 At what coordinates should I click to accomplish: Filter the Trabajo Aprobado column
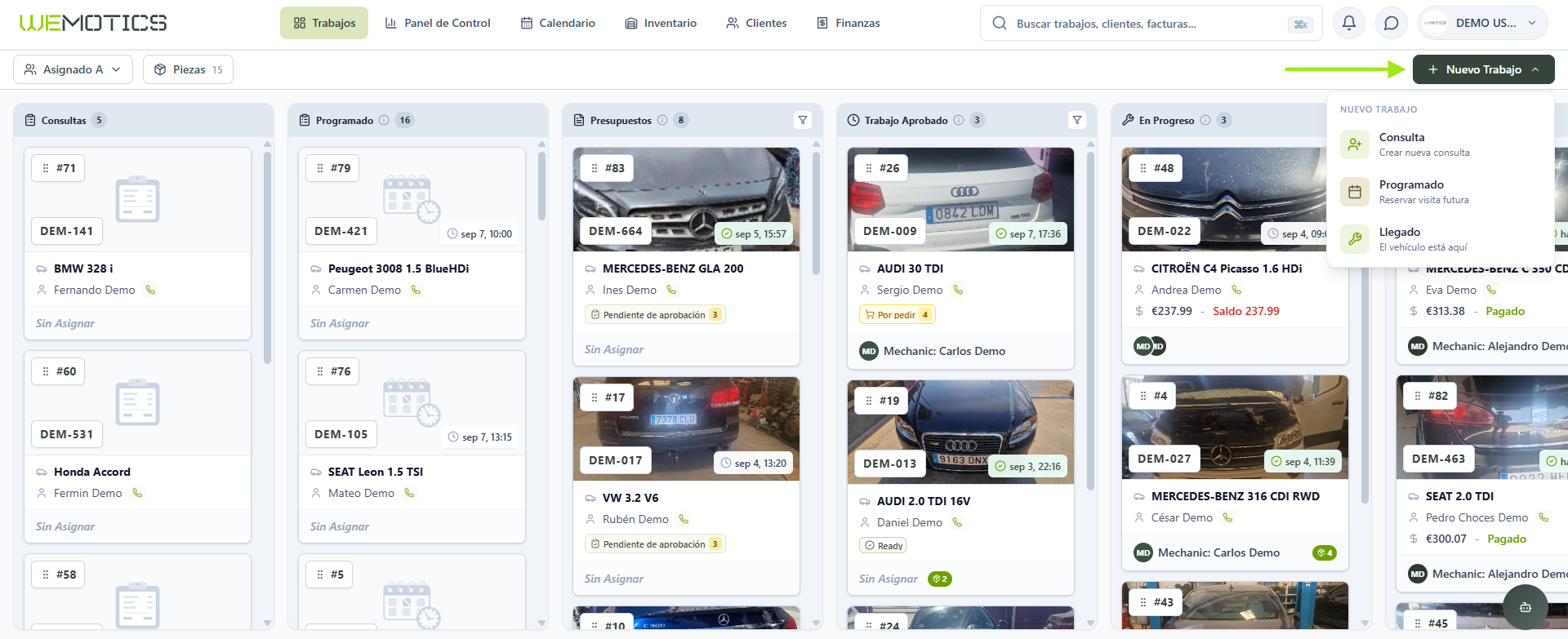point(1077,120)
